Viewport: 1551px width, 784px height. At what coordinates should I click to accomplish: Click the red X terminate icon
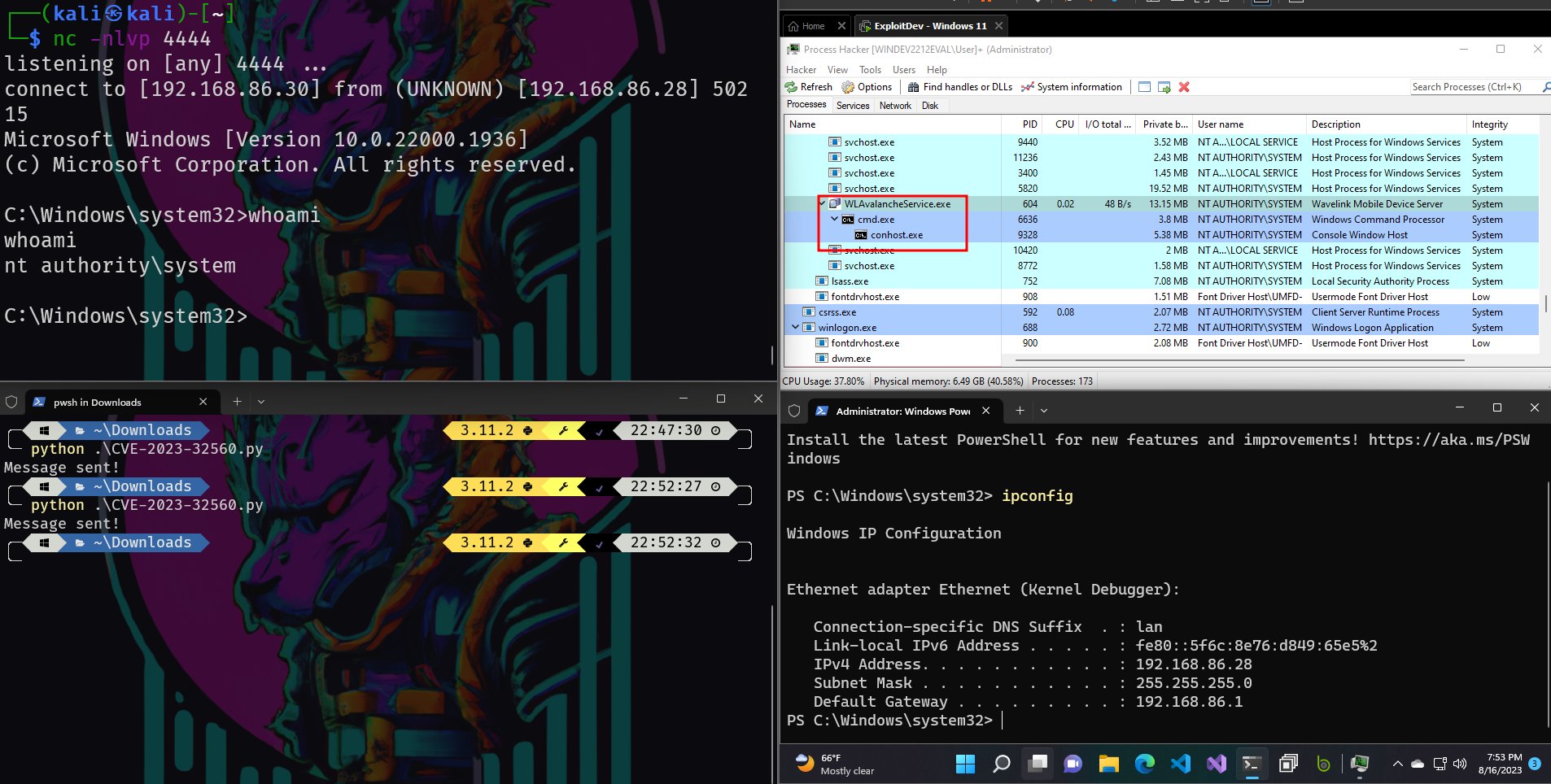coord(1184,87)
